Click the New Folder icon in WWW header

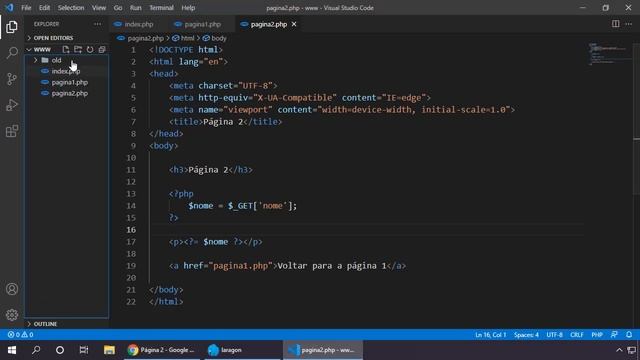tap(78, 49)
